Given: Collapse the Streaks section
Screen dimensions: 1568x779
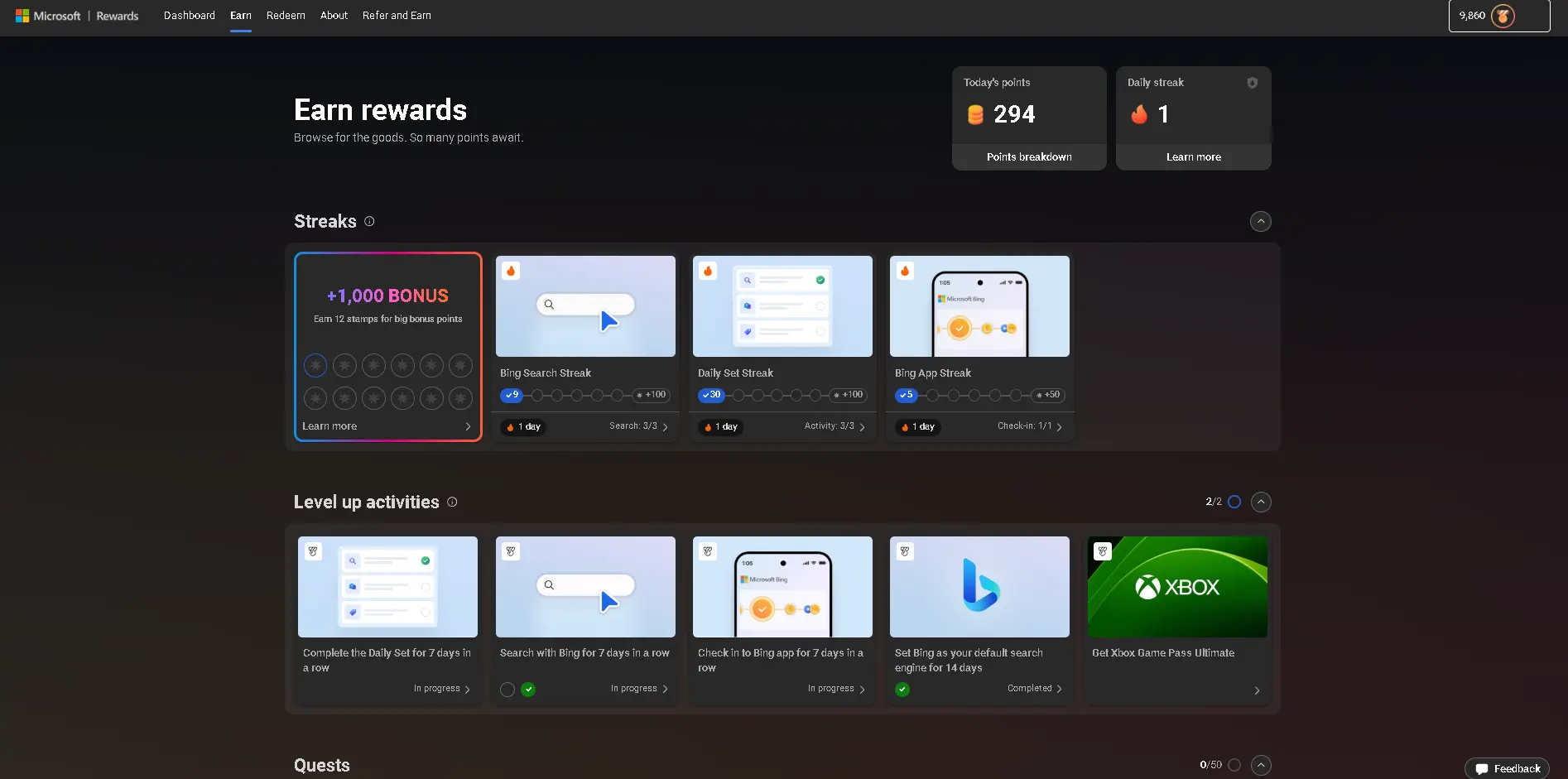Looking at the screenshot, I should (x=1260, y=221).
